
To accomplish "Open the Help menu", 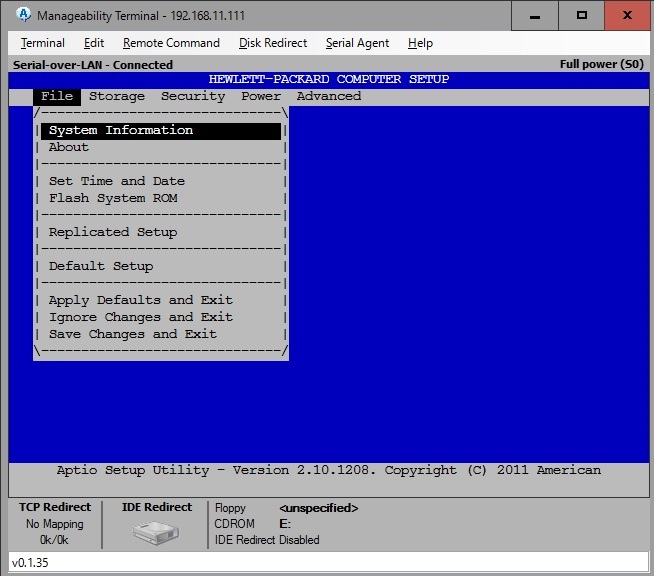I will [420, 43].
